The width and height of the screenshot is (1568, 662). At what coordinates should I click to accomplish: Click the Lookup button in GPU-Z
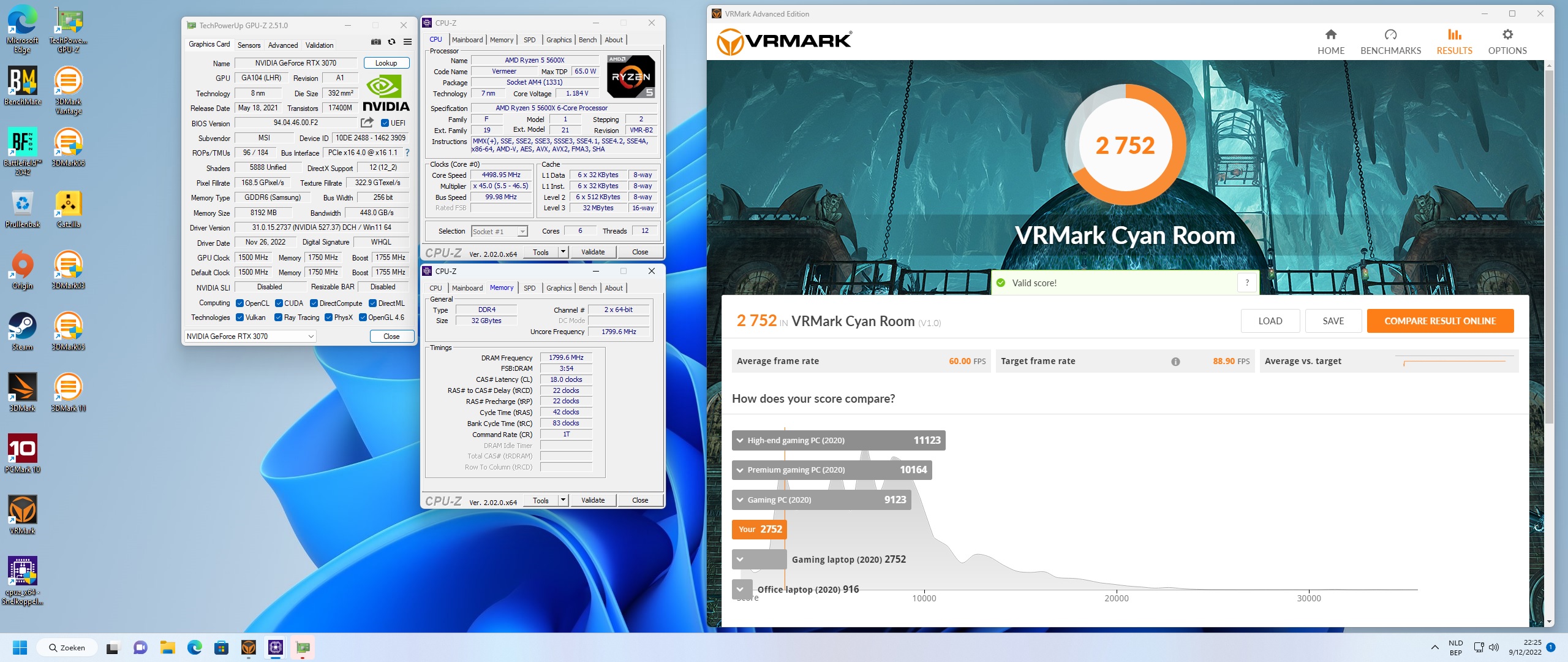point(386,63)
